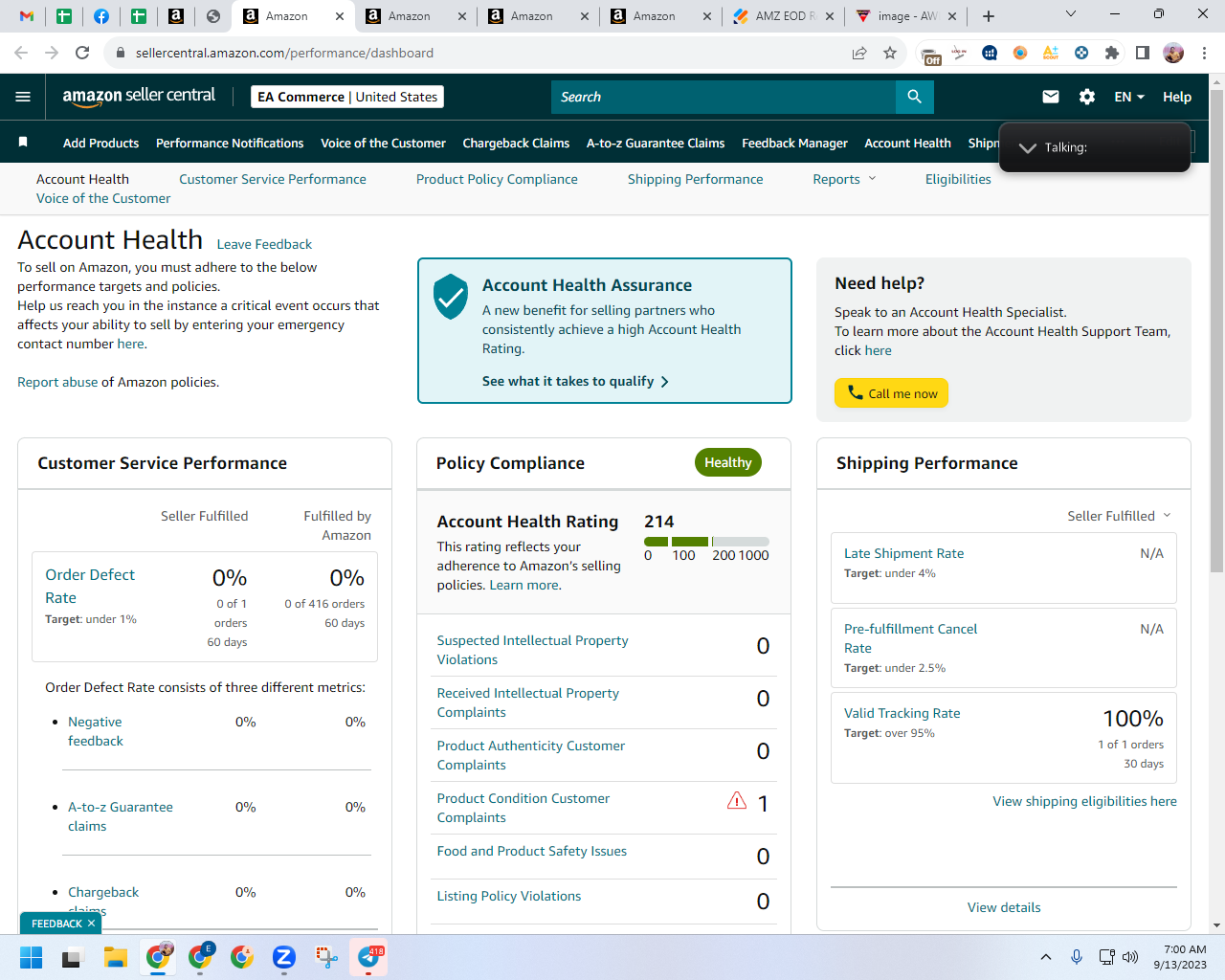1225x980 pixels.
Task: Click the Learn more link under Account Health Rating
Action: tap(523, 585)
